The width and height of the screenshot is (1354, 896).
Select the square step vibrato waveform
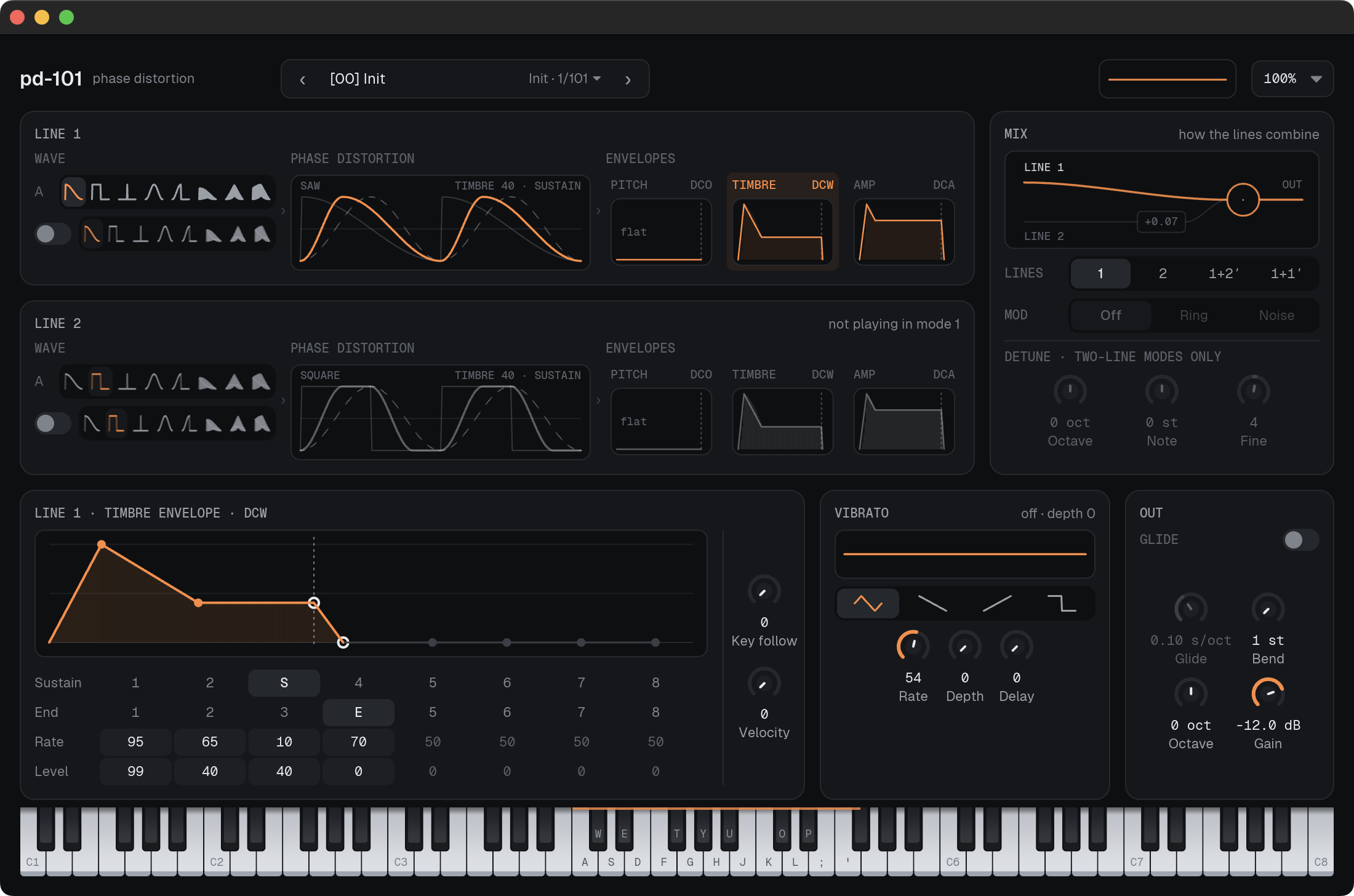1062,603
